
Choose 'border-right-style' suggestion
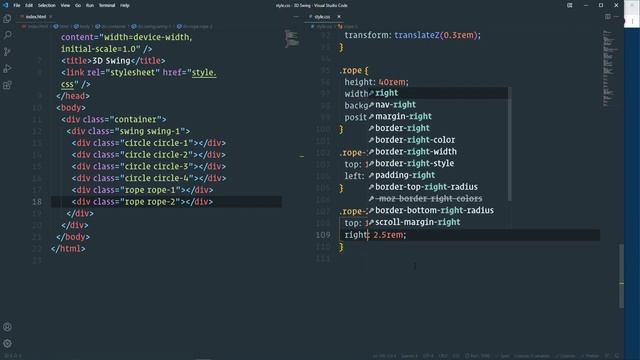click(438, 164)
